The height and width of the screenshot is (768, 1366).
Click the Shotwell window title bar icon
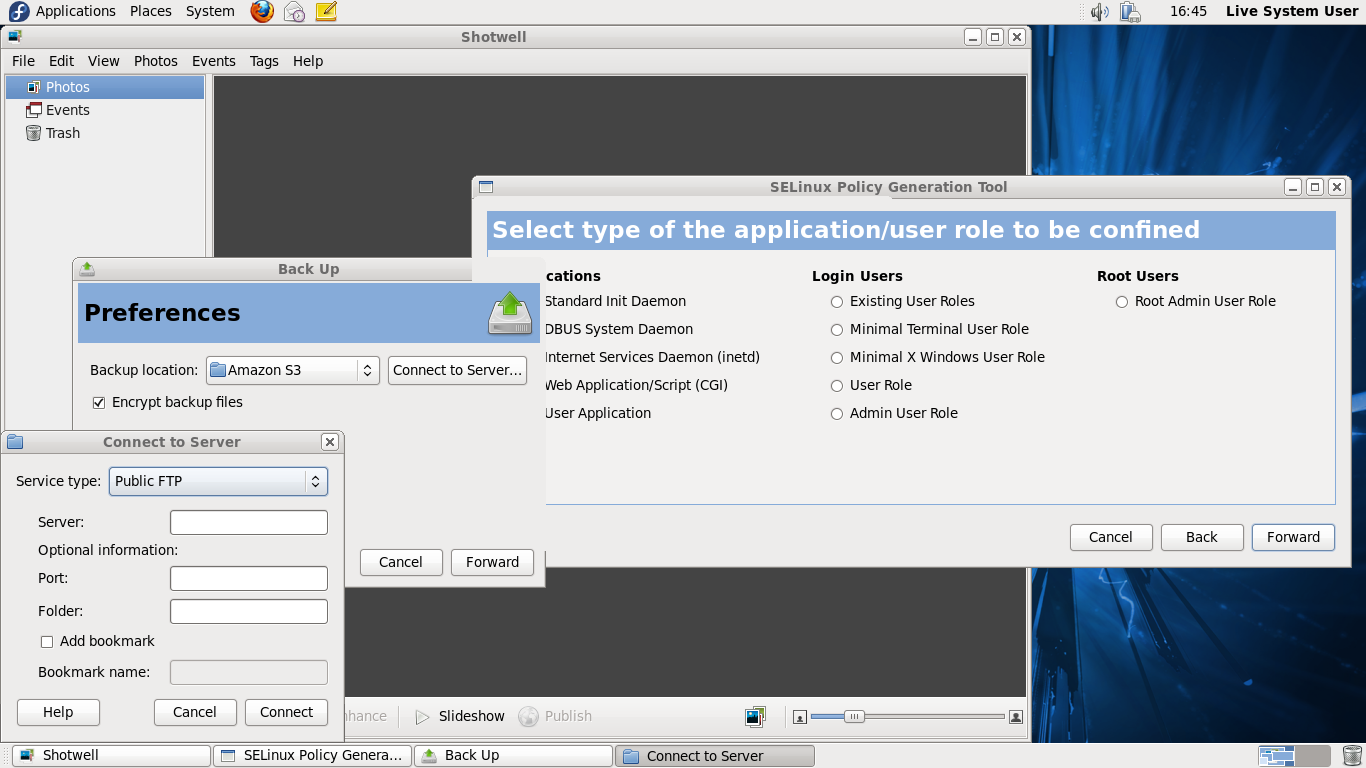click(x=15, y=37)
